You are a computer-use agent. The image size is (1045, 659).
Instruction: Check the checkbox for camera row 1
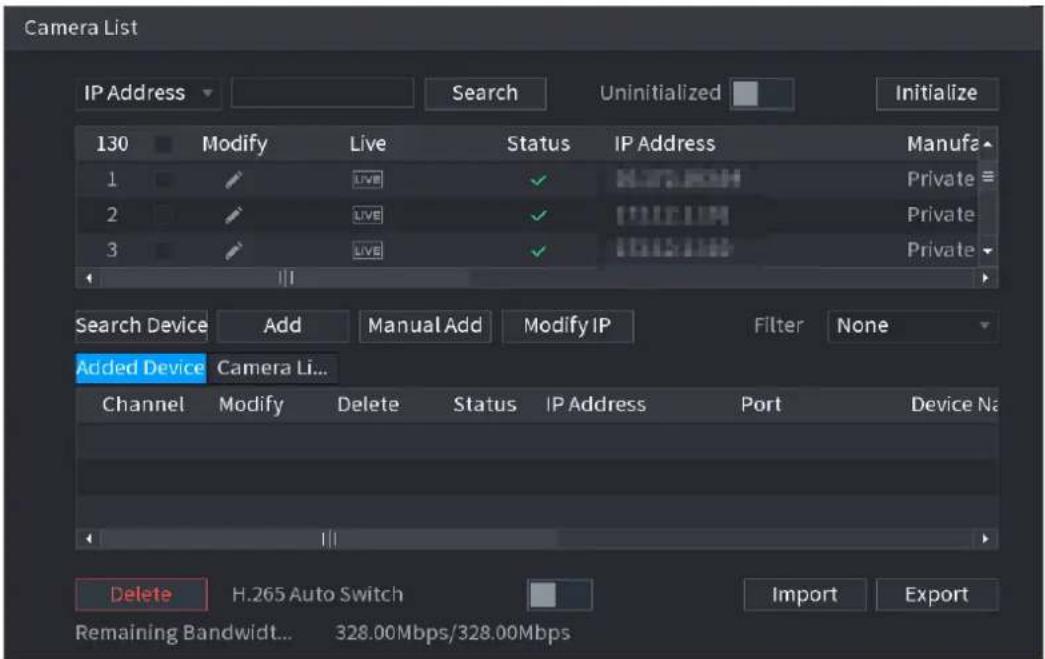(163, 180)
